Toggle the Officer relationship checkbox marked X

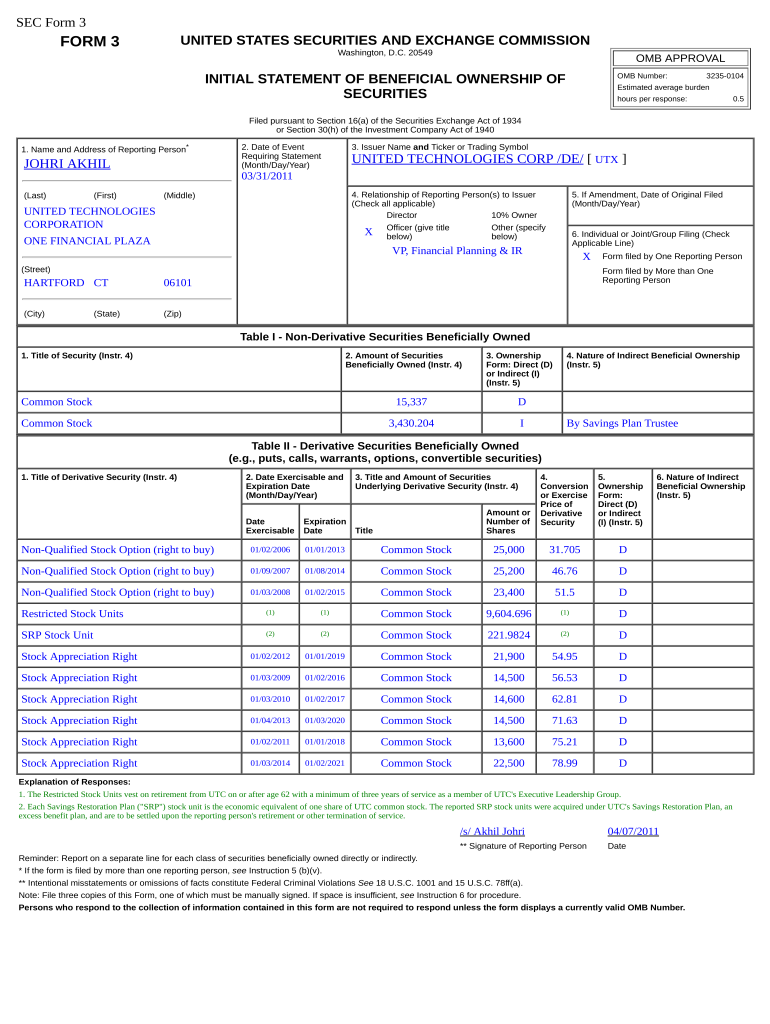coord(368,232)
